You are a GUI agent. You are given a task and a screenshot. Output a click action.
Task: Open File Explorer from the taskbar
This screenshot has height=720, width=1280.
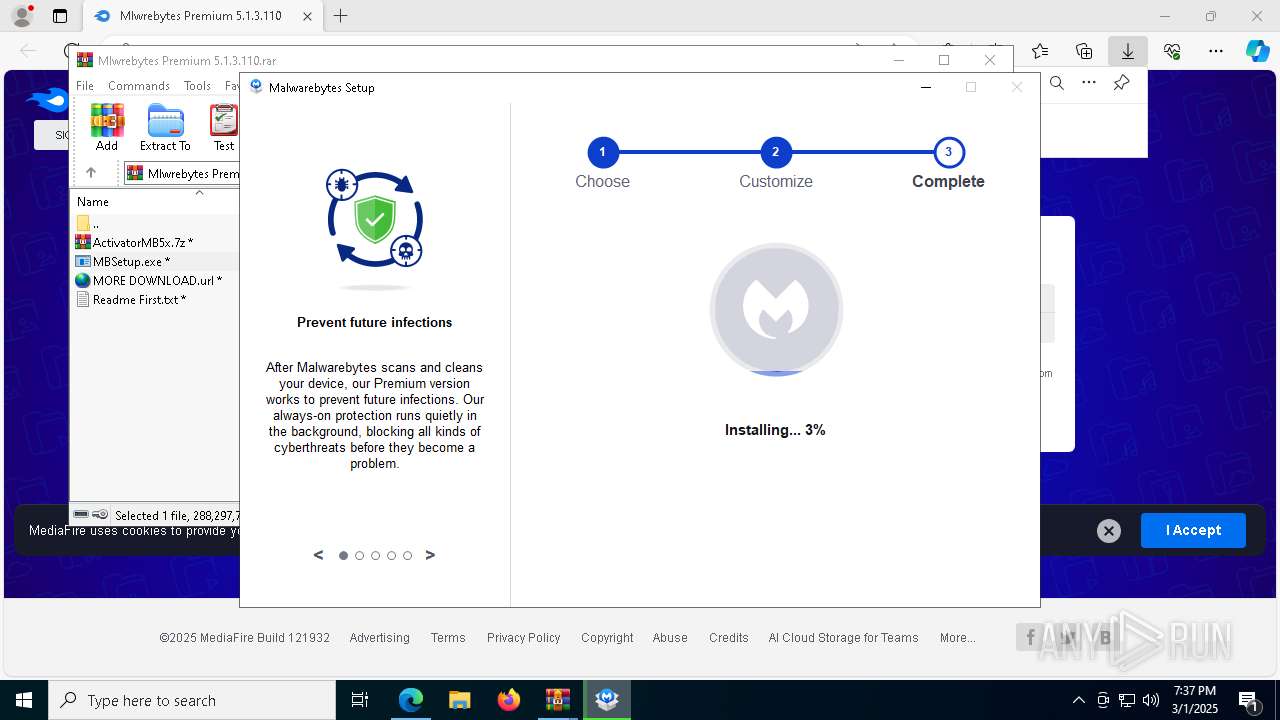(459, 700)
